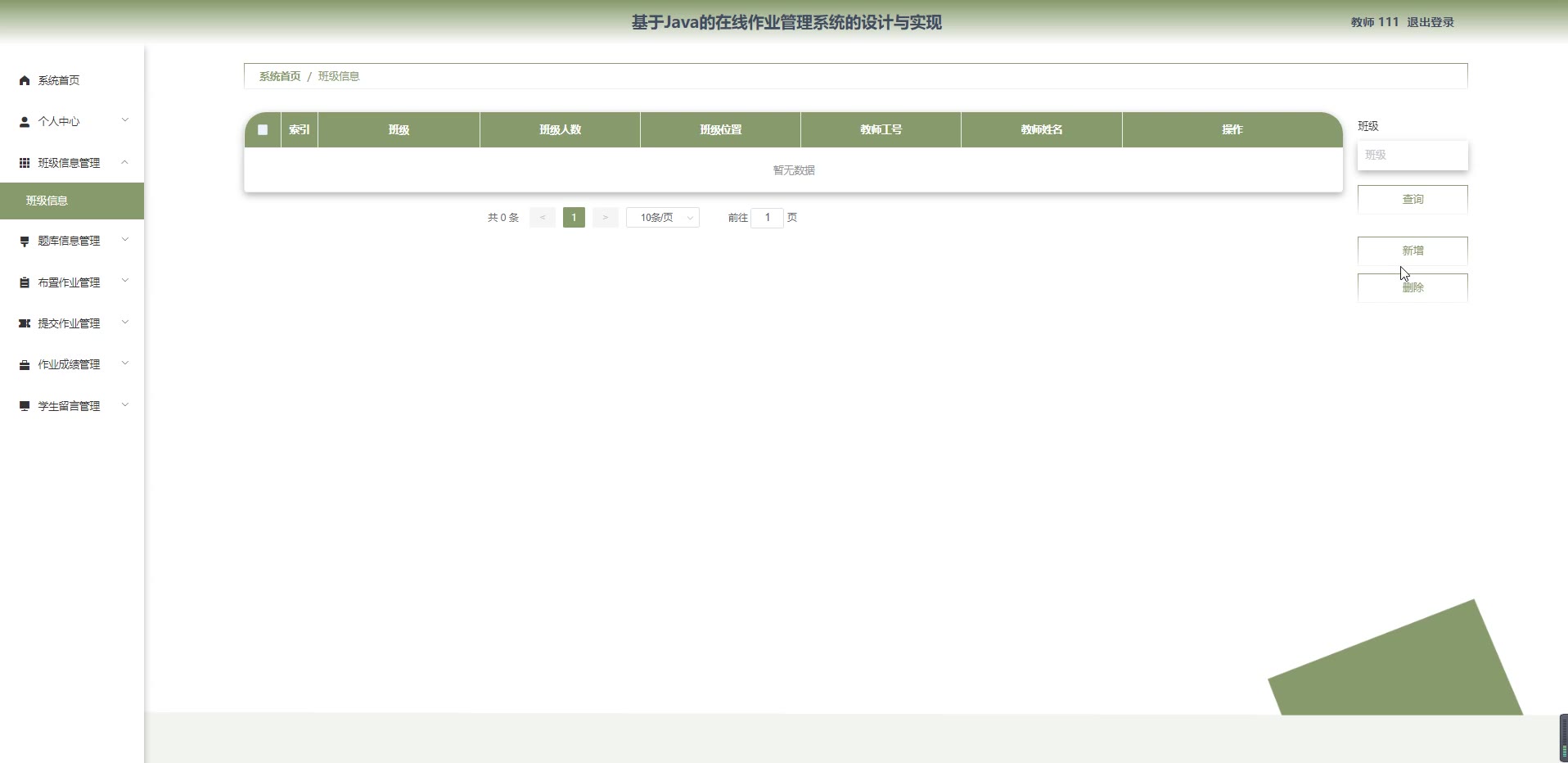Click the 查询 search button
The image size is (1568, 763).
pos(1413,200)
